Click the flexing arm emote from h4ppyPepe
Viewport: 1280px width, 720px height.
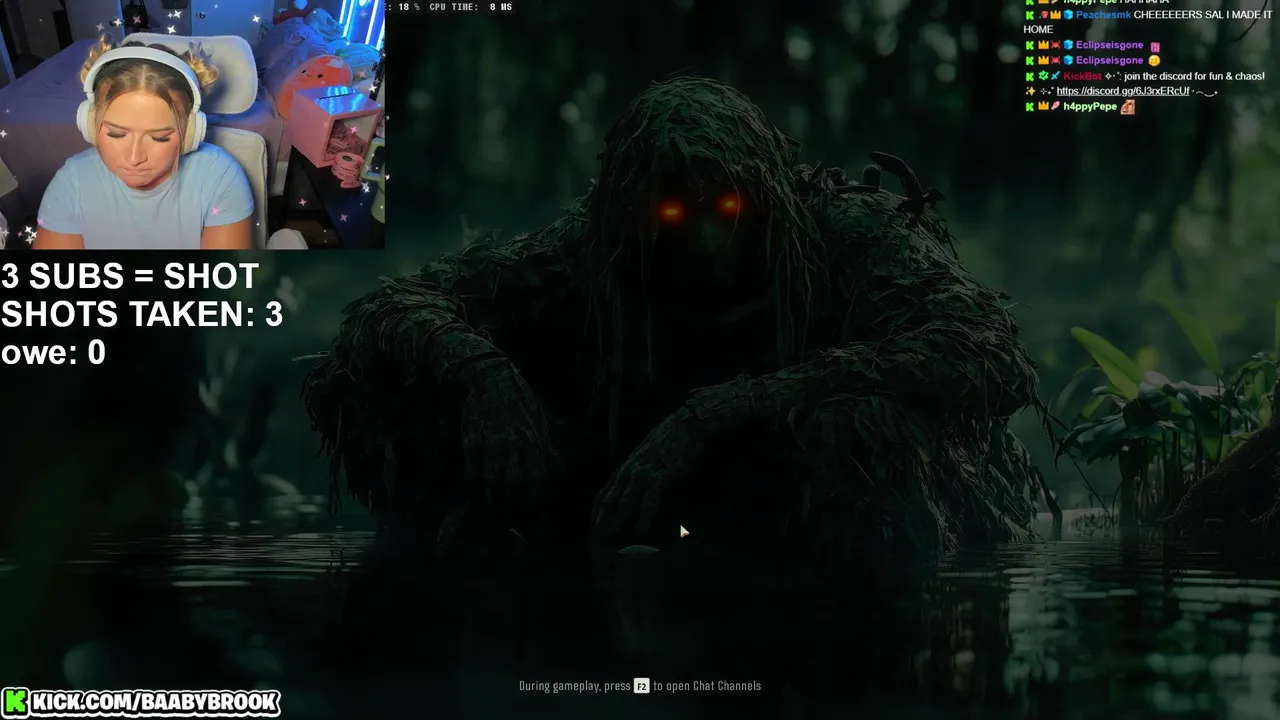coord(1127,107)
